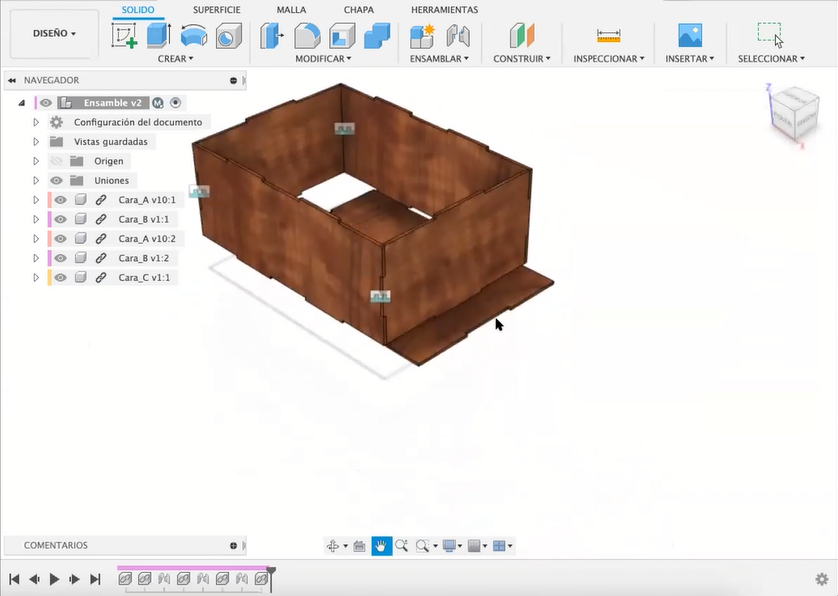Select the Hole tool
This screenshot has height=596, width=838.
click(x=229, y=36)
